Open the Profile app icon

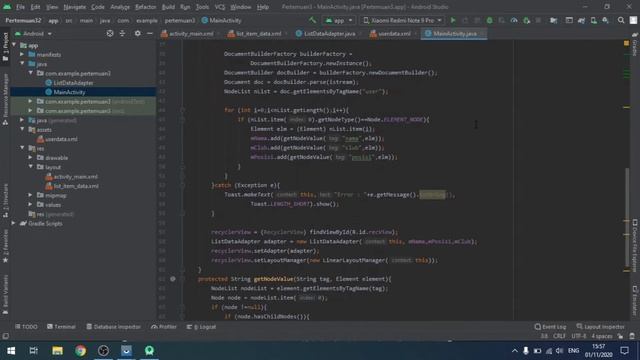coord(514,20)
